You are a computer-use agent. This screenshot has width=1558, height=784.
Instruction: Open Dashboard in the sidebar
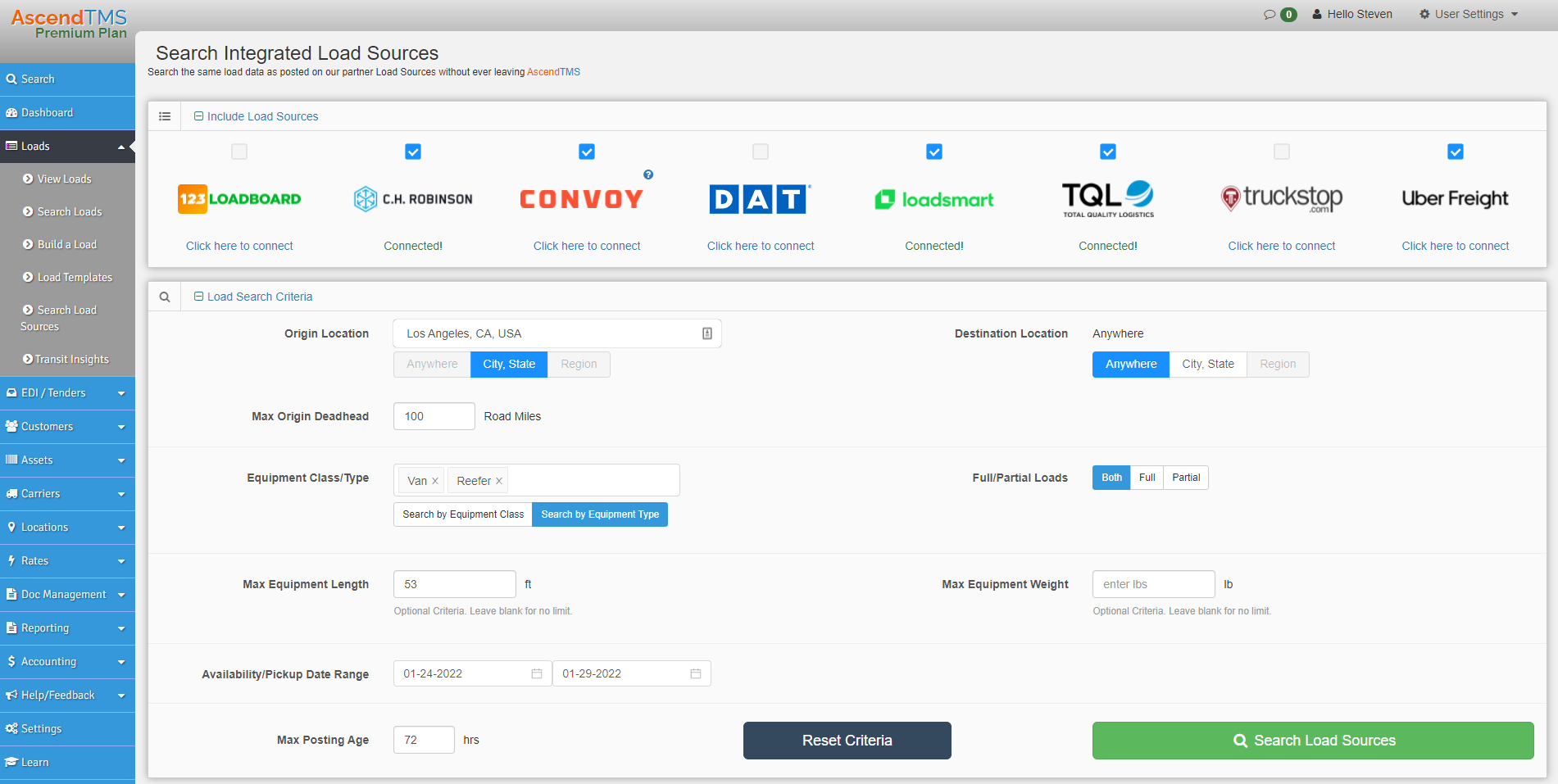67,113
